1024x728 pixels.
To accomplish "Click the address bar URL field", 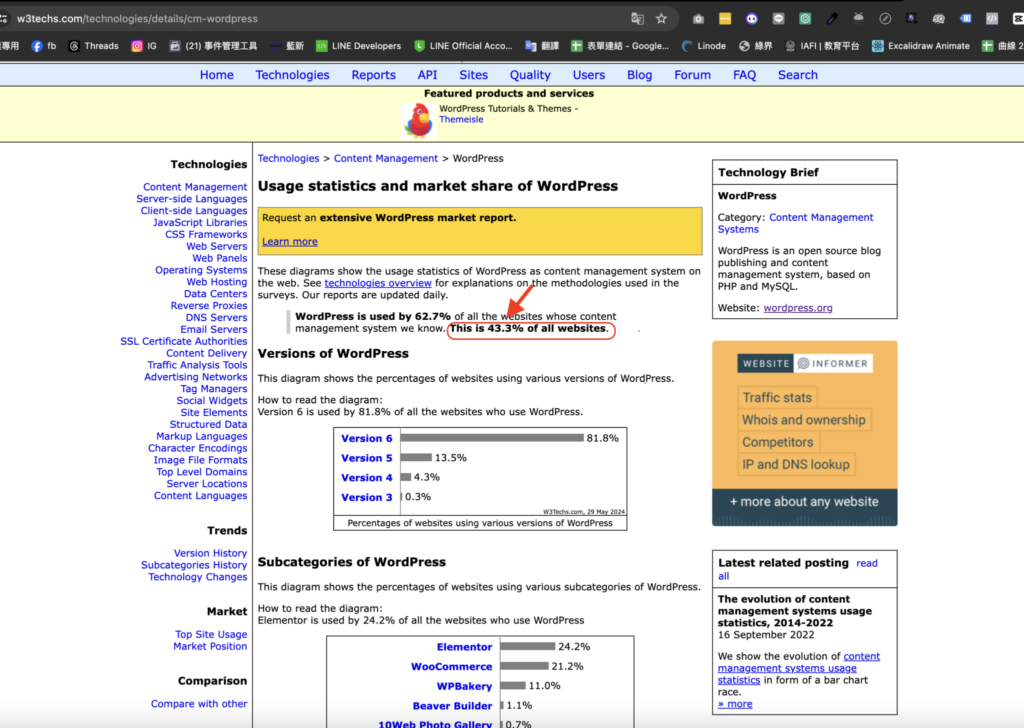I will 300,18.
